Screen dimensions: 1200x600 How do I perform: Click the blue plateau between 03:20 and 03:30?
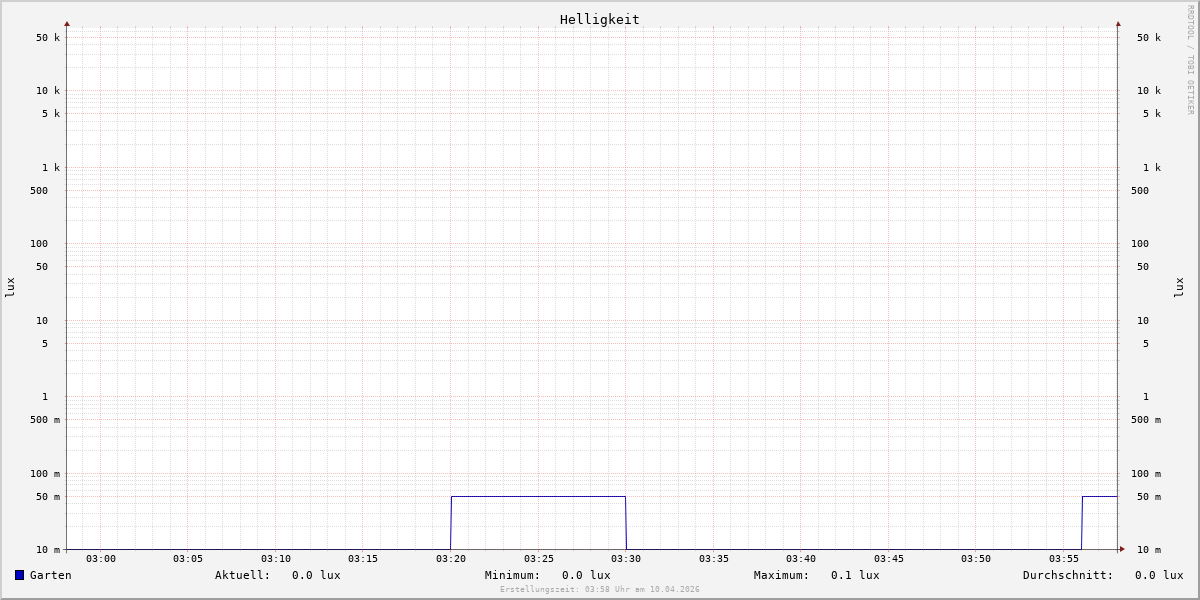pyautogui.click(x=538, y=496)
